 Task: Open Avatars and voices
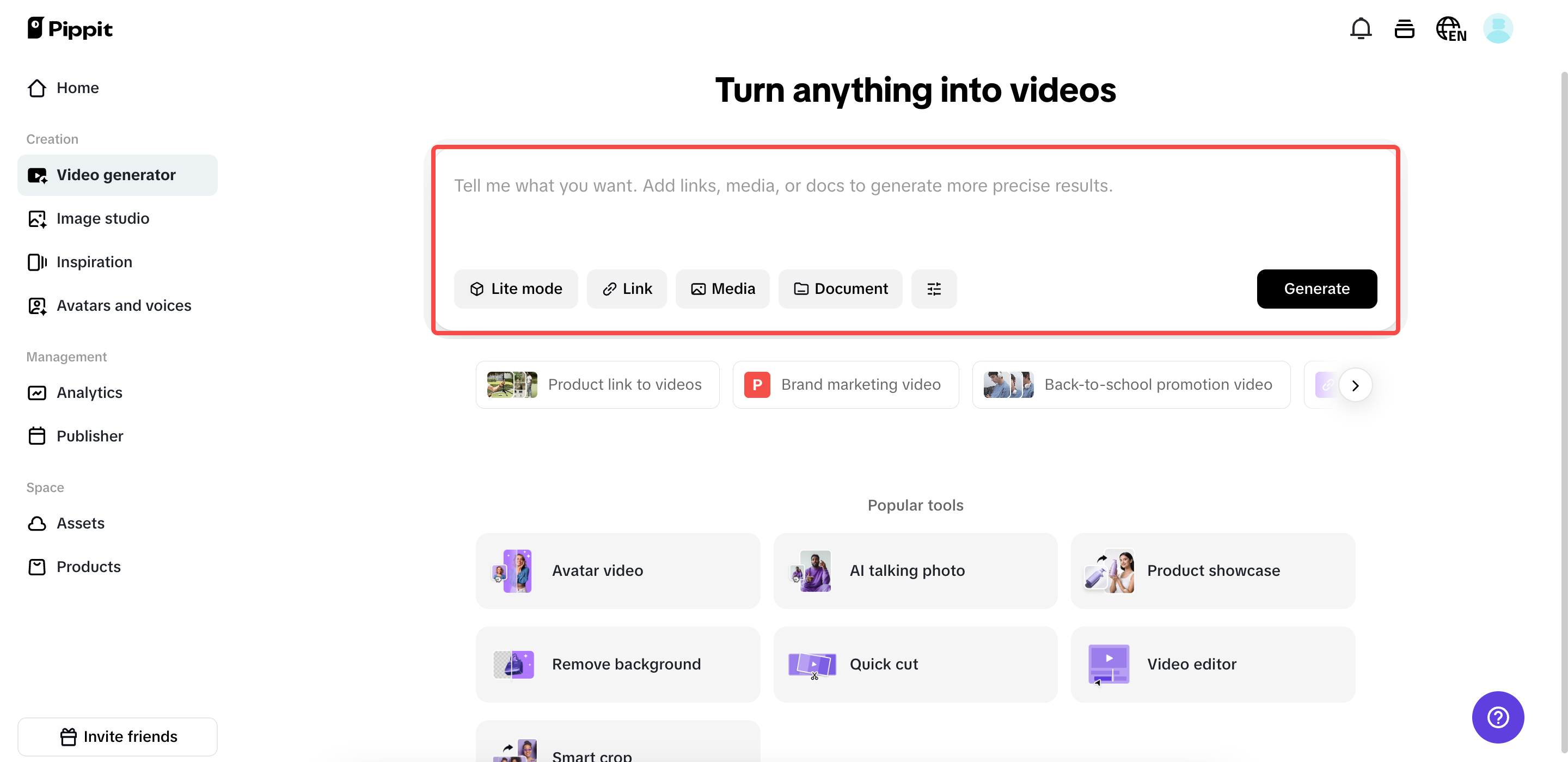(124, 305)
